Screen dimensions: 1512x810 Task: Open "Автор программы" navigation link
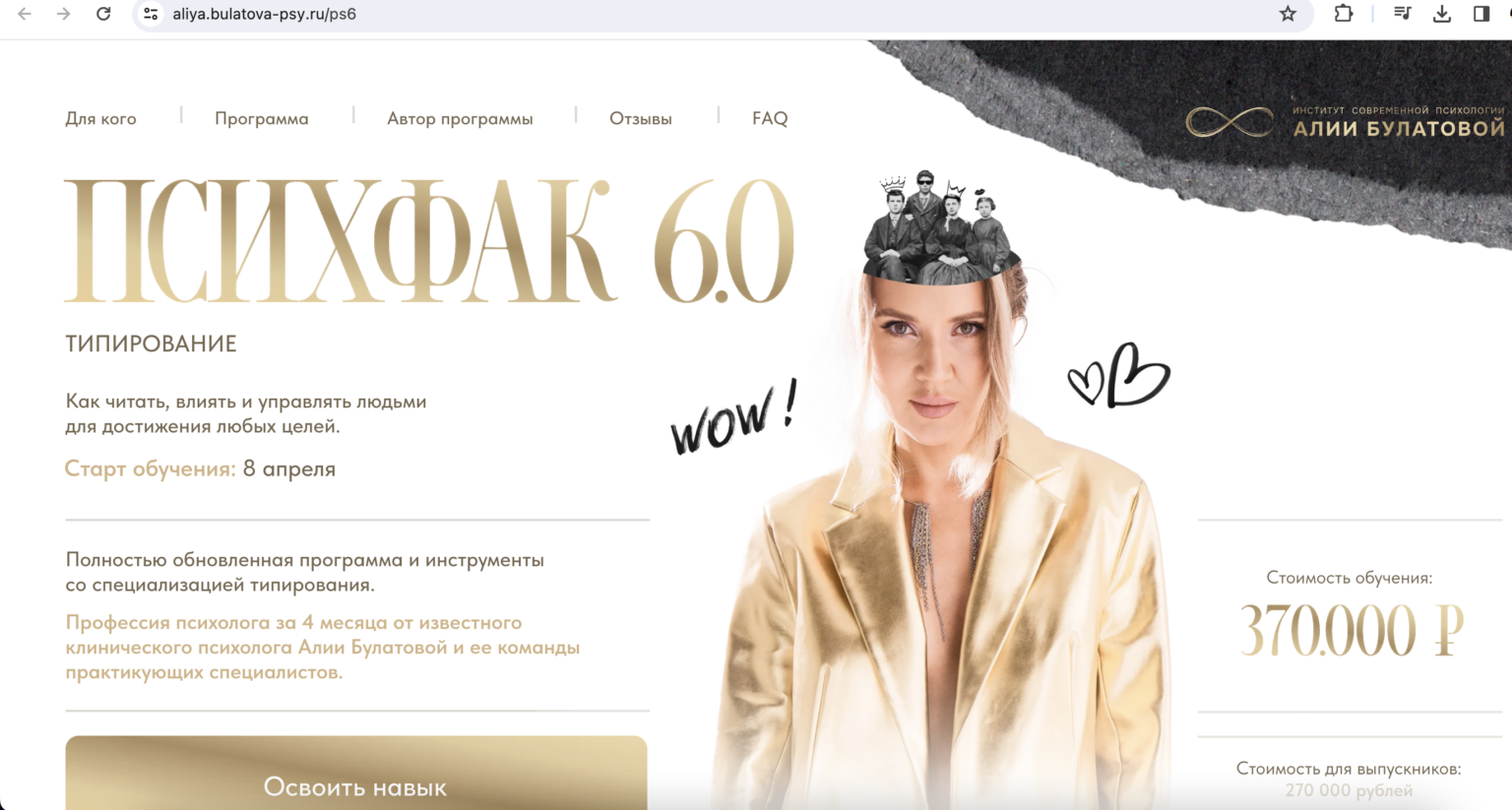tap(460, 118)
